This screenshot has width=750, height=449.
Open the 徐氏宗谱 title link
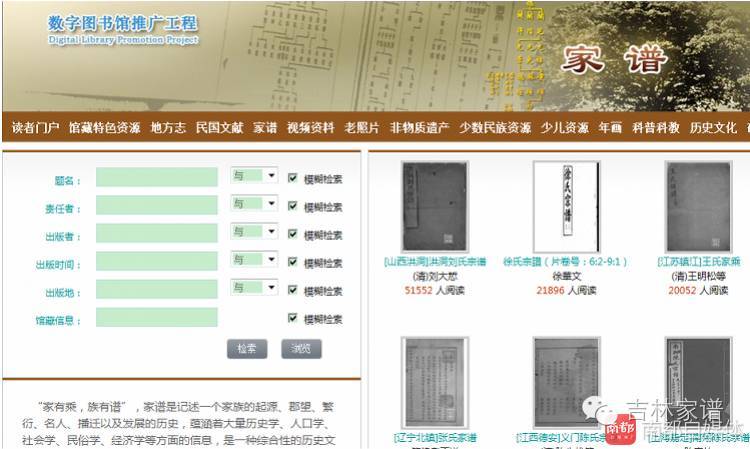coord(565,262)
